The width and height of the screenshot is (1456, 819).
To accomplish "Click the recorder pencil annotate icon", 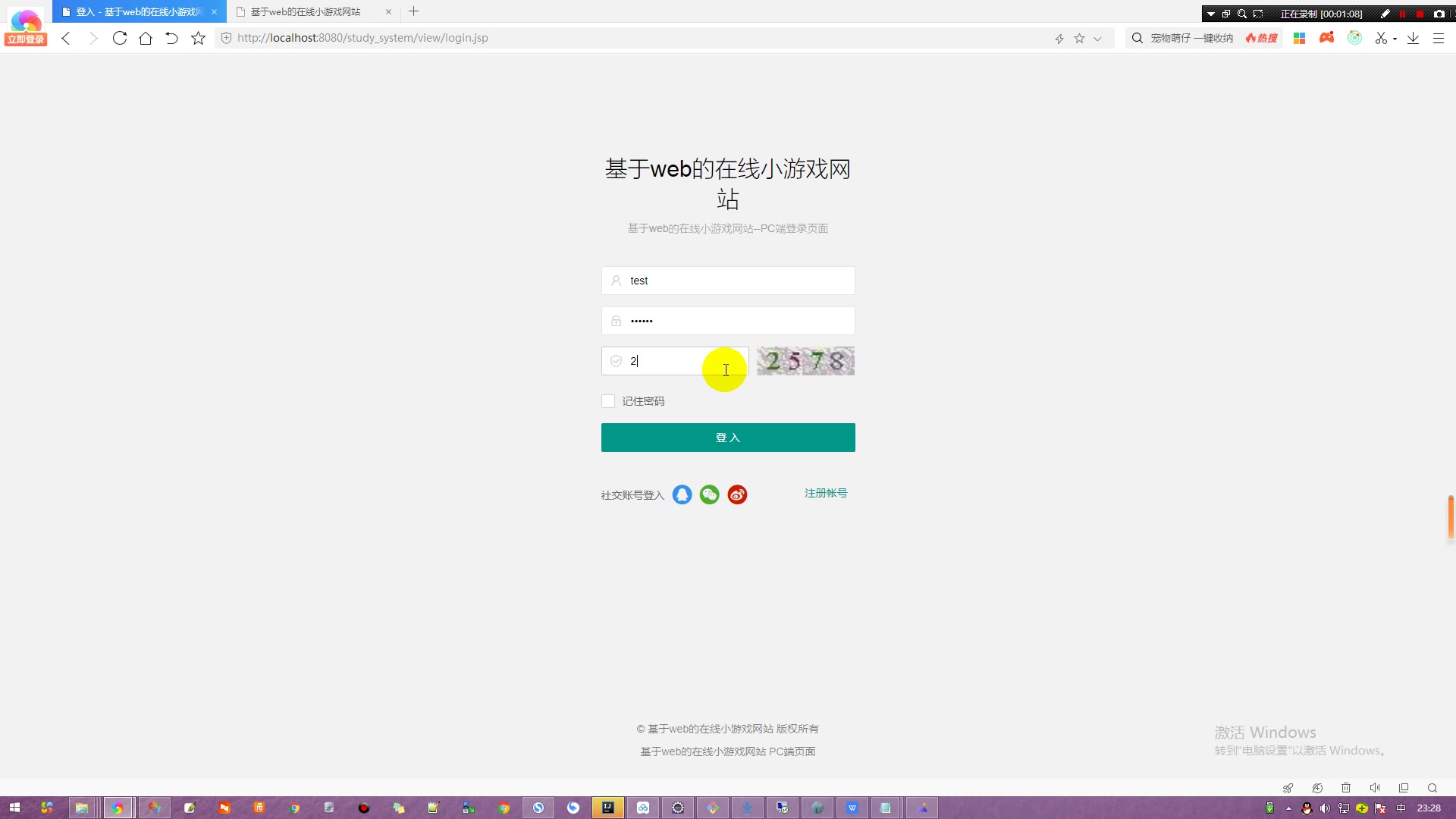I will point(1385,14).
